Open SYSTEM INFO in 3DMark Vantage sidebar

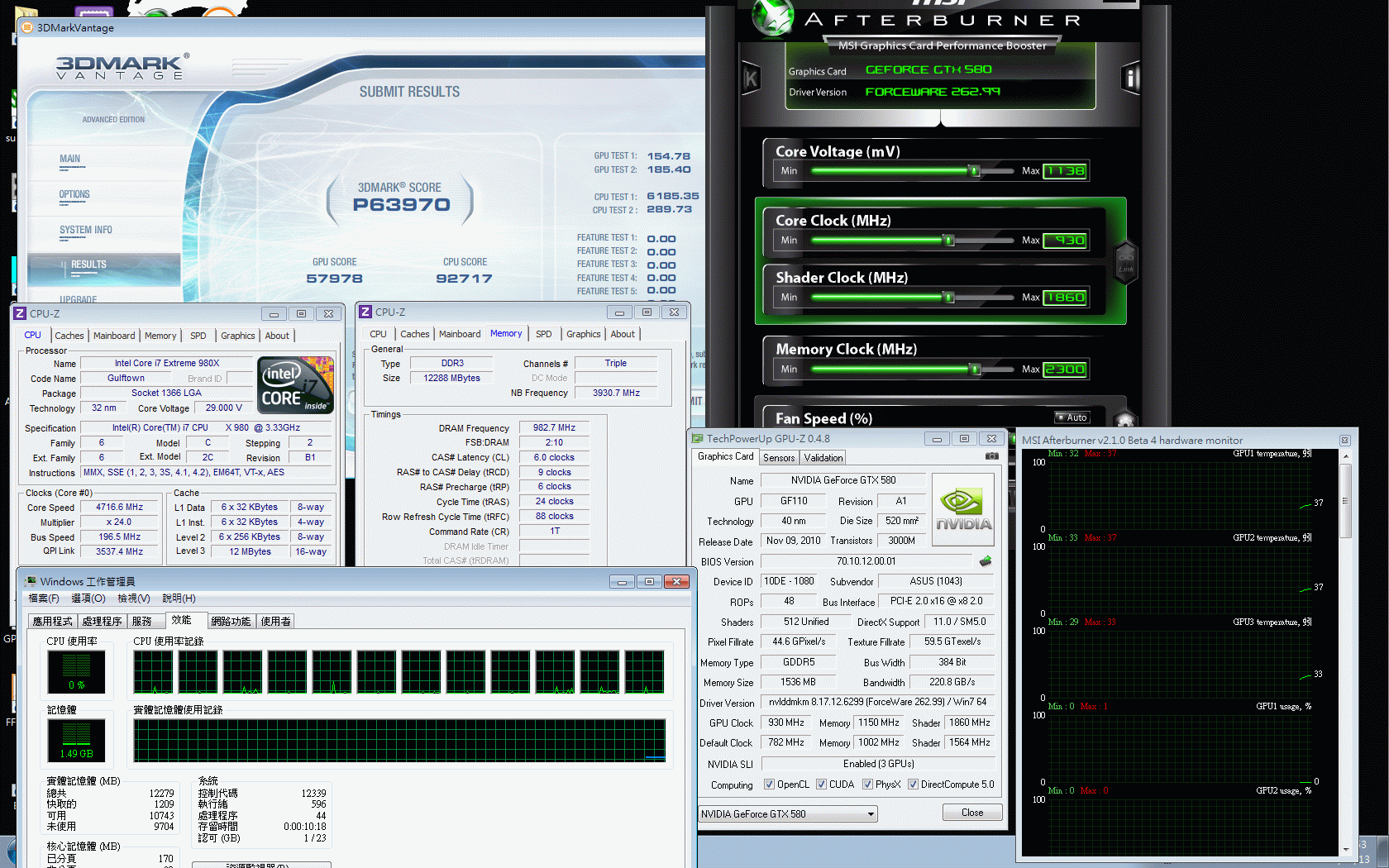coord(85,231)
